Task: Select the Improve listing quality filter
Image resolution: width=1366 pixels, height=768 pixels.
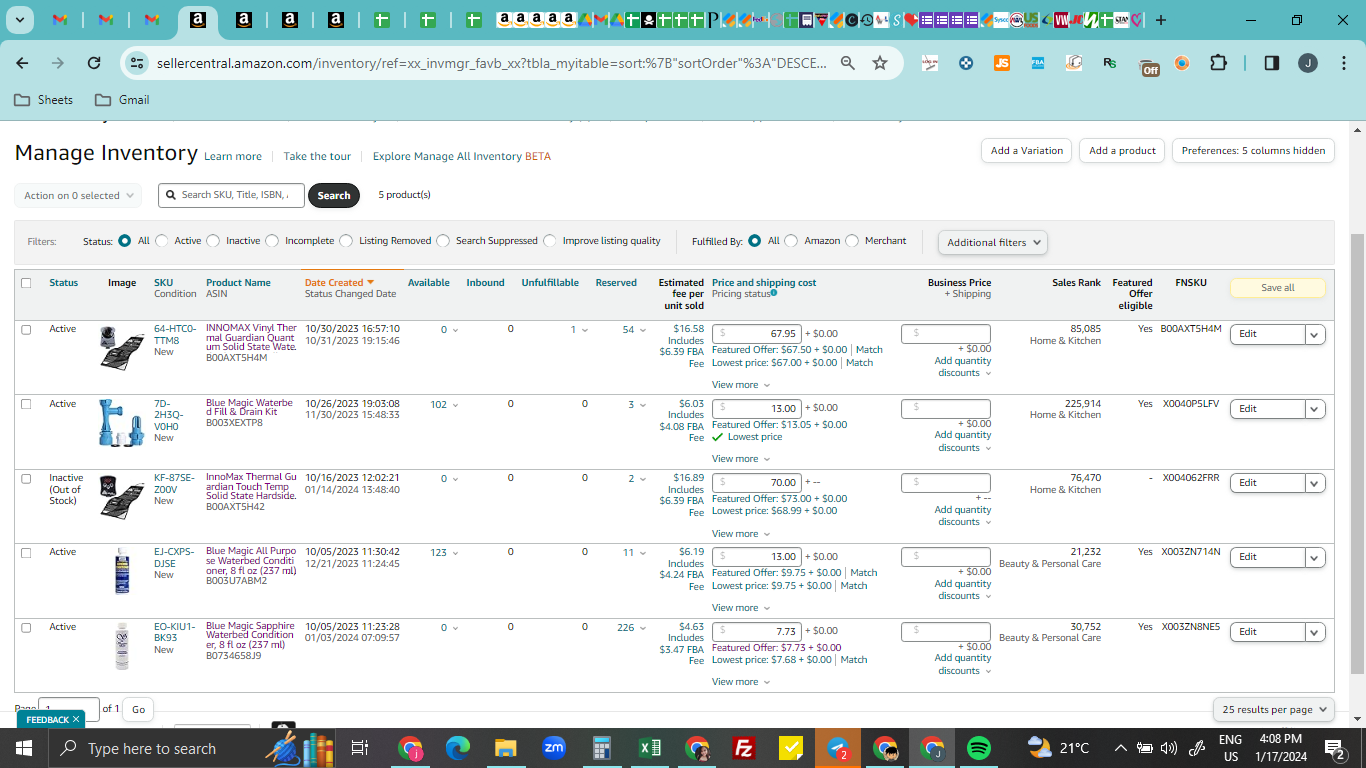Action: pyautogui.click(x=550, y=241)
